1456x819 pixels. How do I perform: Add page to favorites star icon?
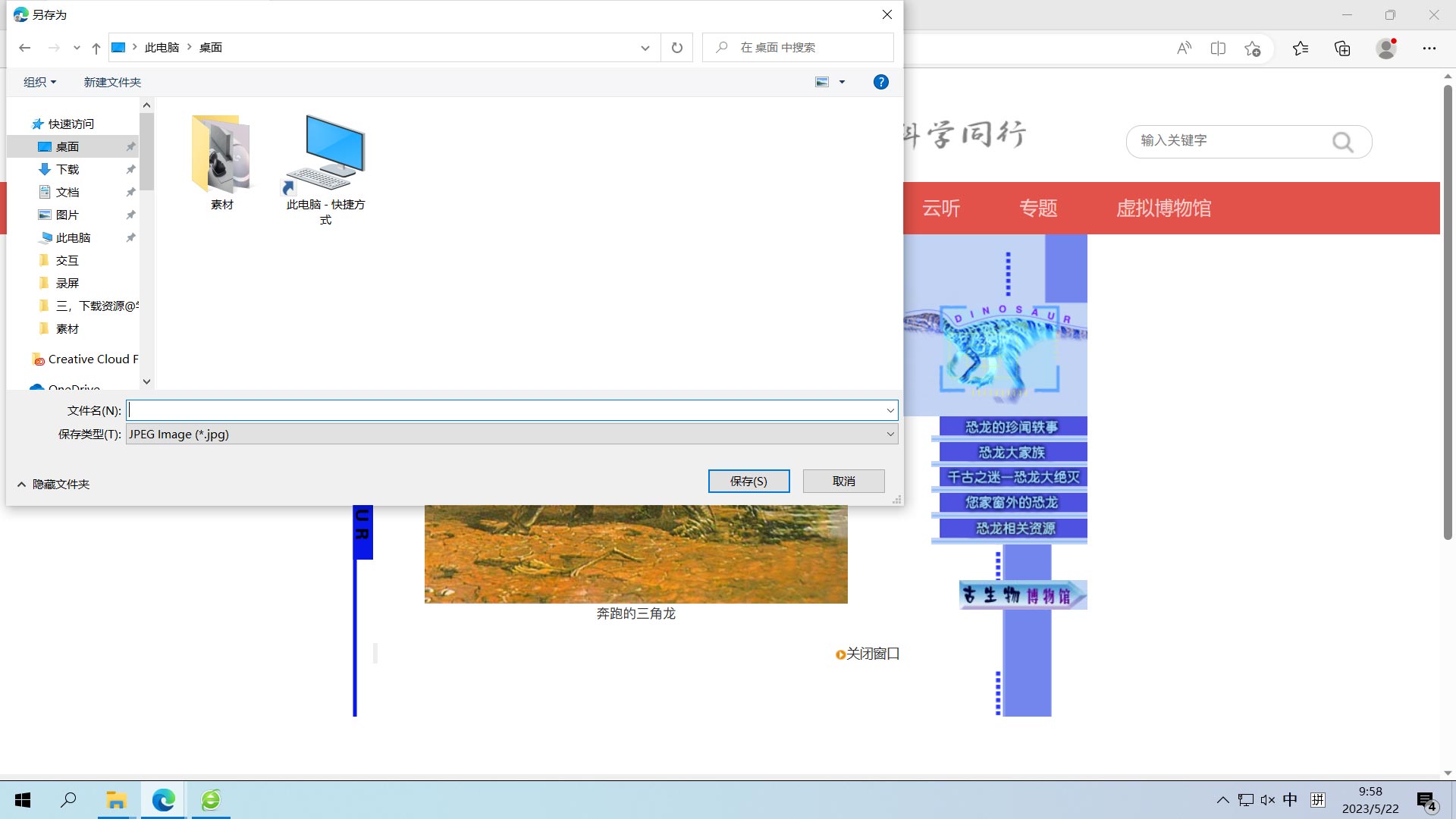1253,49
